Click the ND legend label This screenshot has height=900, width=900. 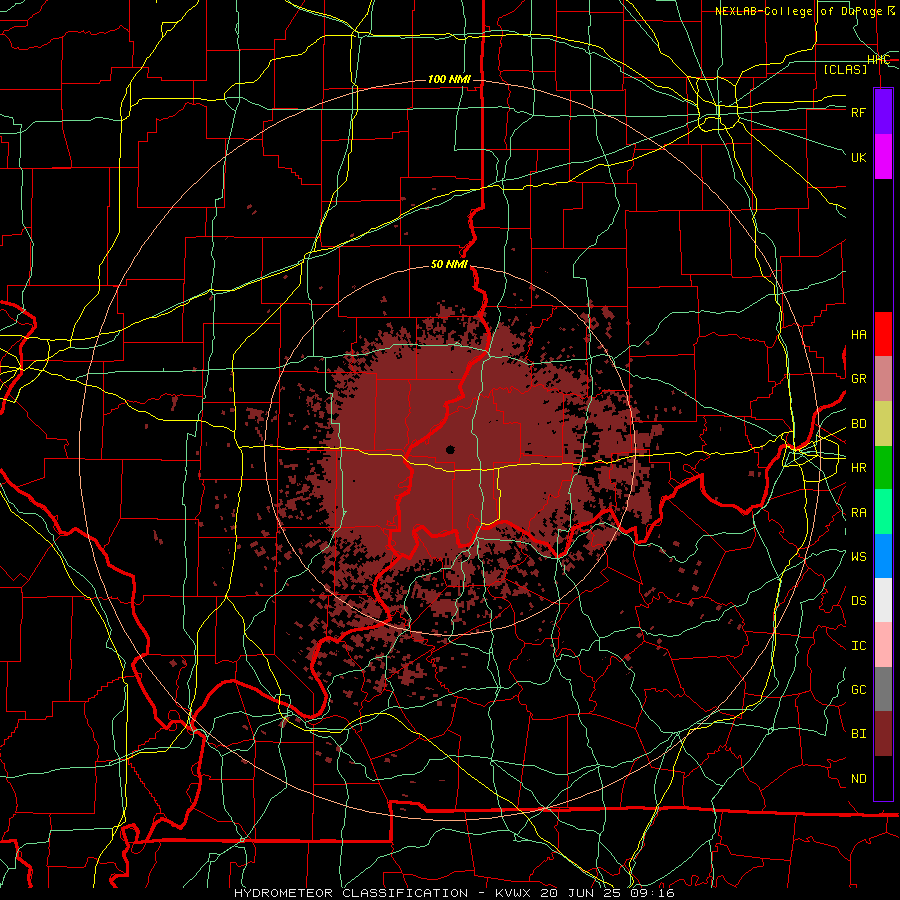pyautogui.click(x=859, y=779)
